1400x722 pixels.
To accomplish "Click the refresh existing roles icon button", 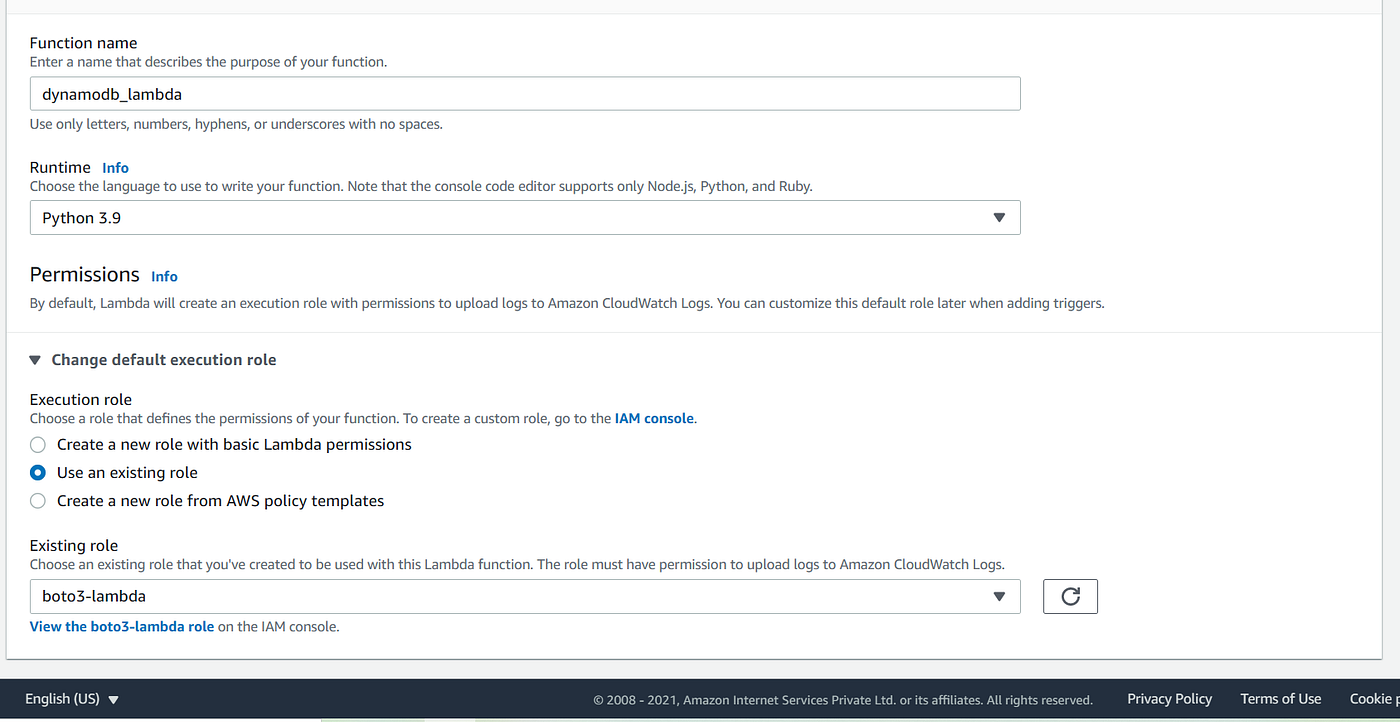I will click(x=1070, y=596).
